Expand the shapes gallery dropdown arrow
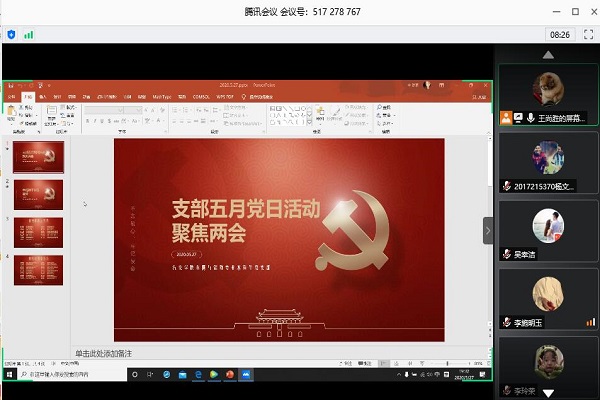Screen dimensions: 600x400 (x=310, y=123)
